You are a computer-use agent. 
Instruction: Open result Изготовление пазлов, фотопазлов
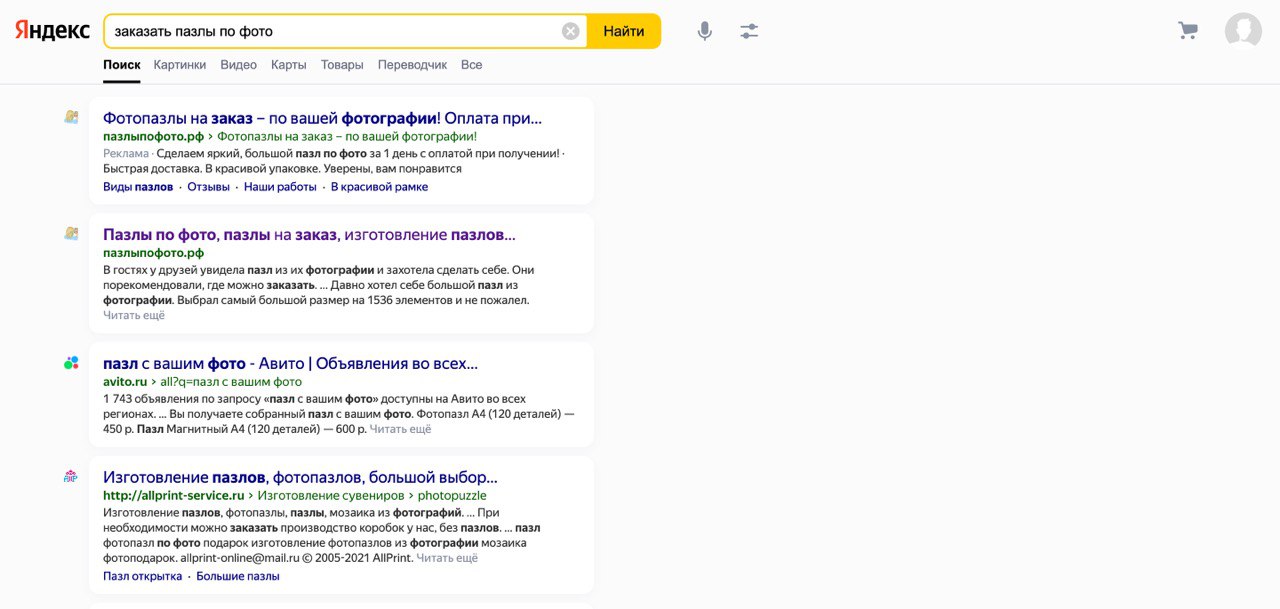300,477
